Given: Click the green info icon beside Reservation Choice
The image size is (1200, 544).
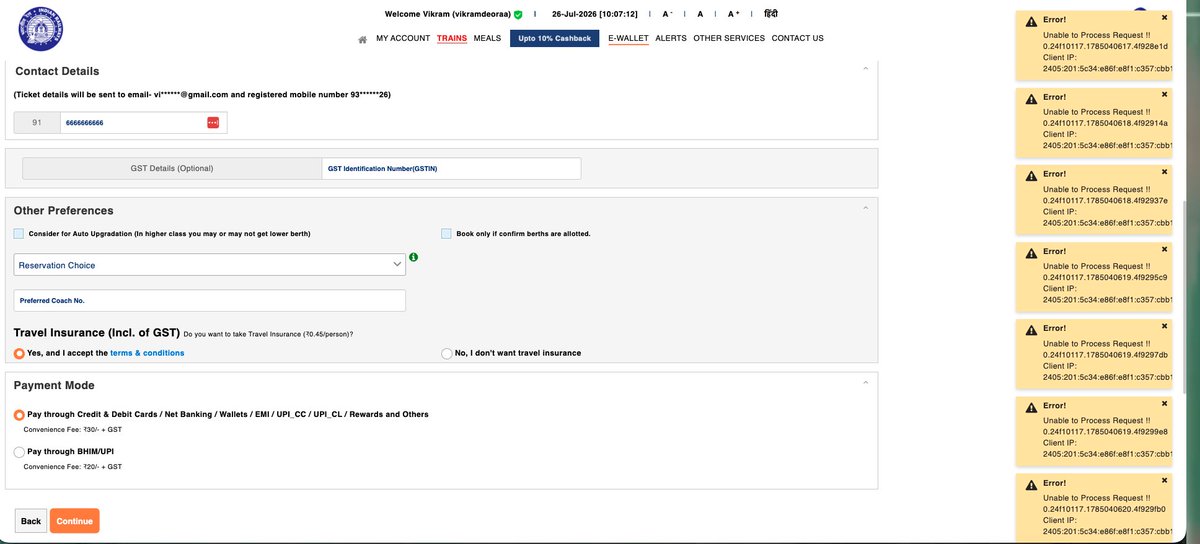Looking at the screenshot, I should (x=414, y=257).
